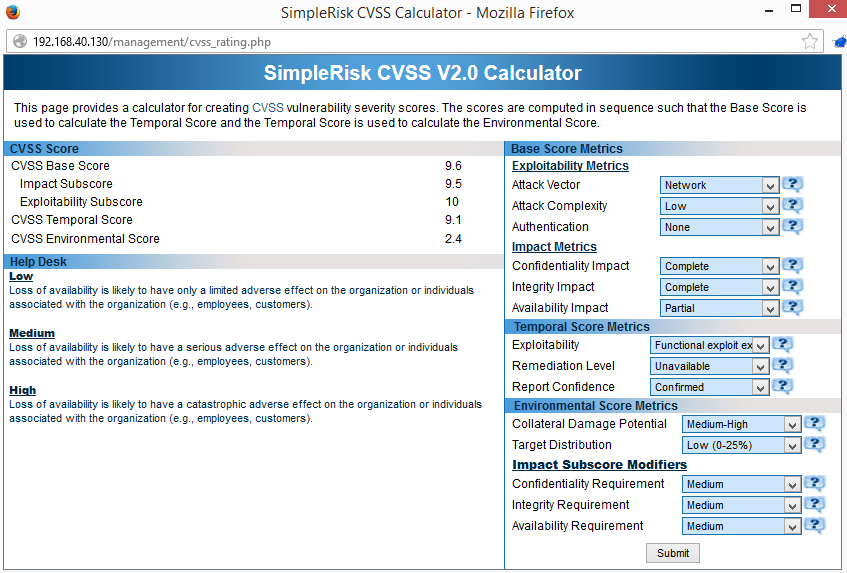Click the CVSS Temporal Score value 9.1
Viewport: 847px width, 573px height.
click(453, 220)
